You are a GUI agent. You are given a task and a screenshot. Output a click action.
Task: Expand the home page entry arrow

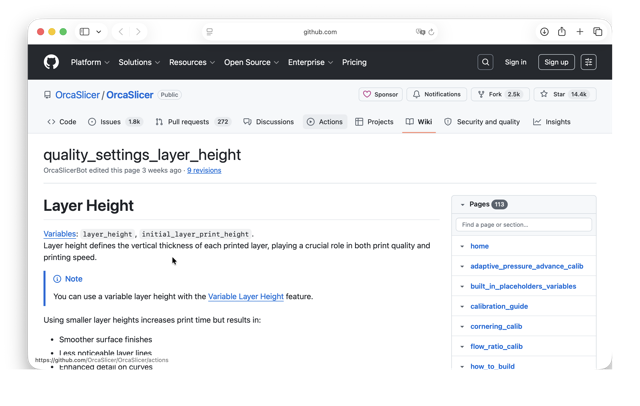pyautogui.click(x=462, y=246)
